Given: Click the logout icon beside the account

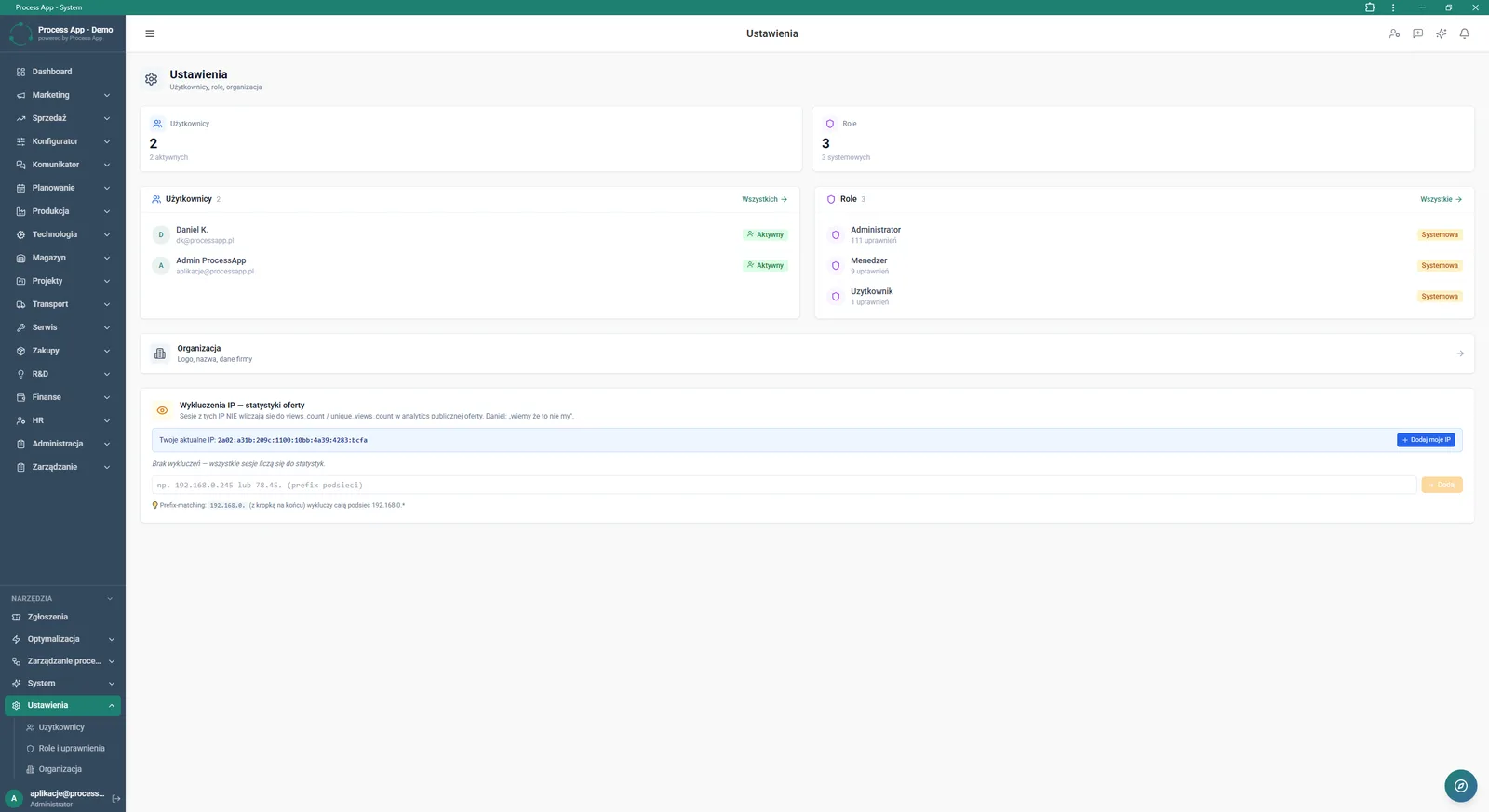Looking at the screenshot, I should tap(116, 798).
